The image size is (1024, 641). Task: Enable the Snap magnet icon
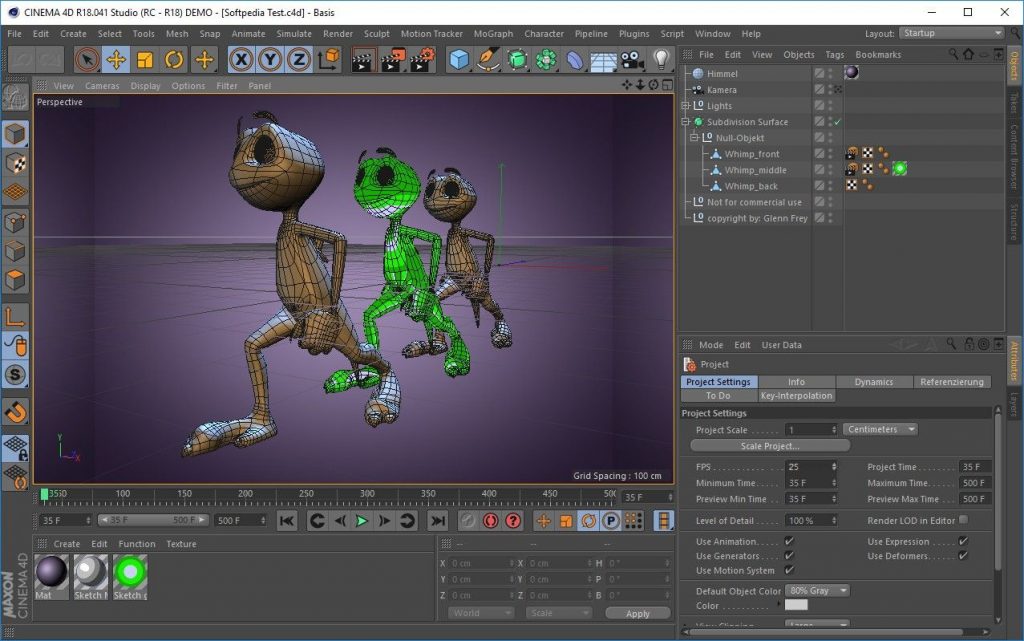pos(16,411)
